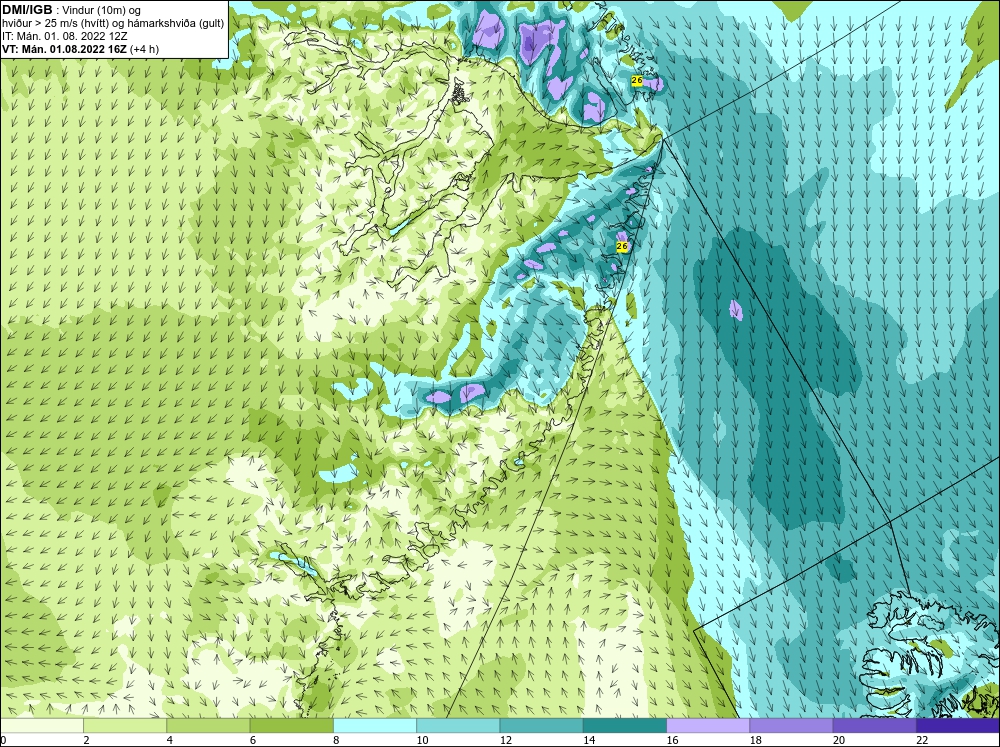
Task: Click the 0-2 m/s palest legend swatch
Action: click(41, 725)
